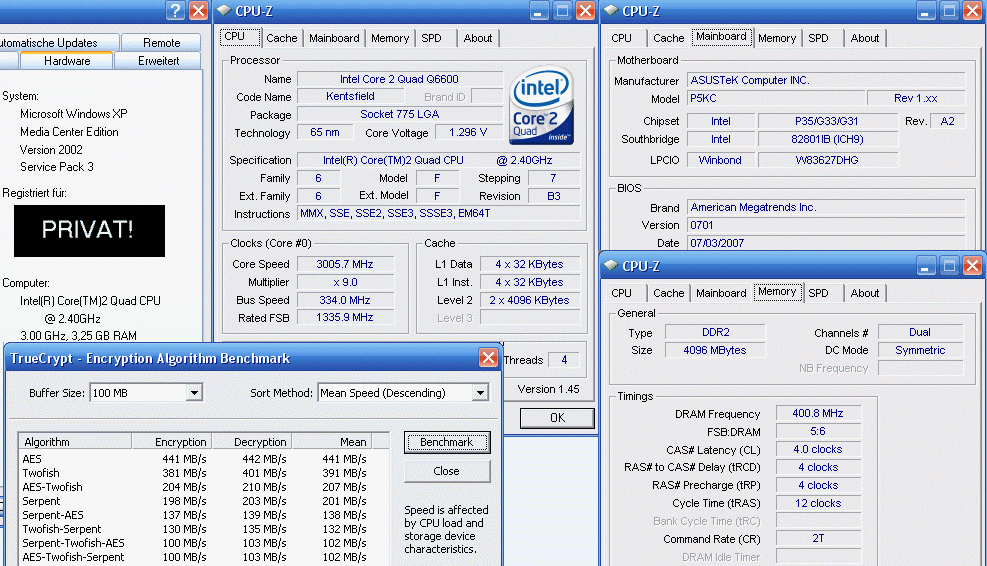Switch to CPU tab in the Mainboard window

(621, 38)
